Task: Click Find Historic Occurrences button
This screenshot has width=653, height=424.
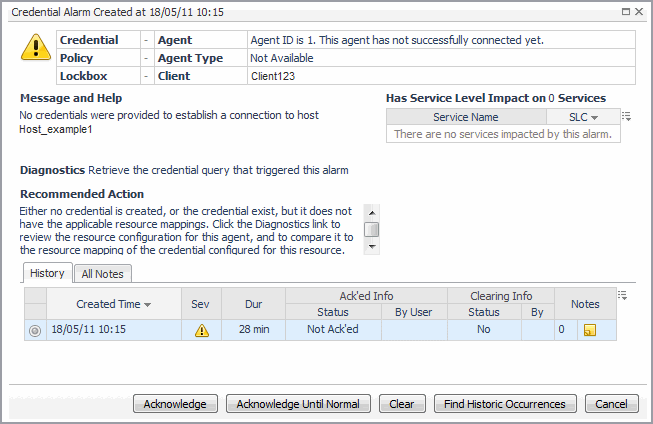Action: (x=505, y=404)
